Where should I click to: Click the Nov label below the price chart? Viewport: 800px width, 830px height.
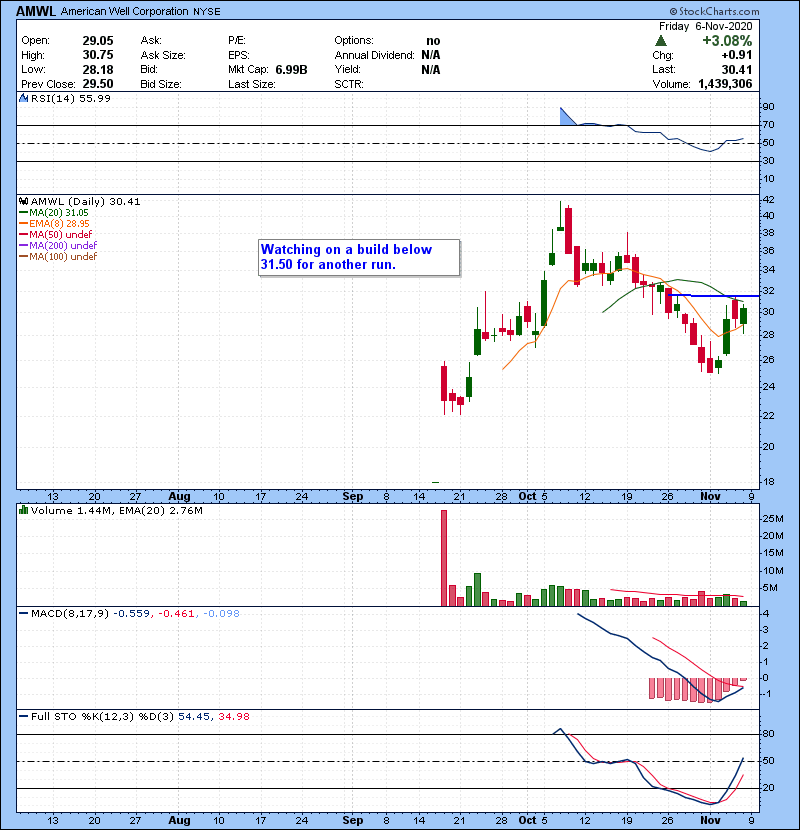(x=710, y=496)
